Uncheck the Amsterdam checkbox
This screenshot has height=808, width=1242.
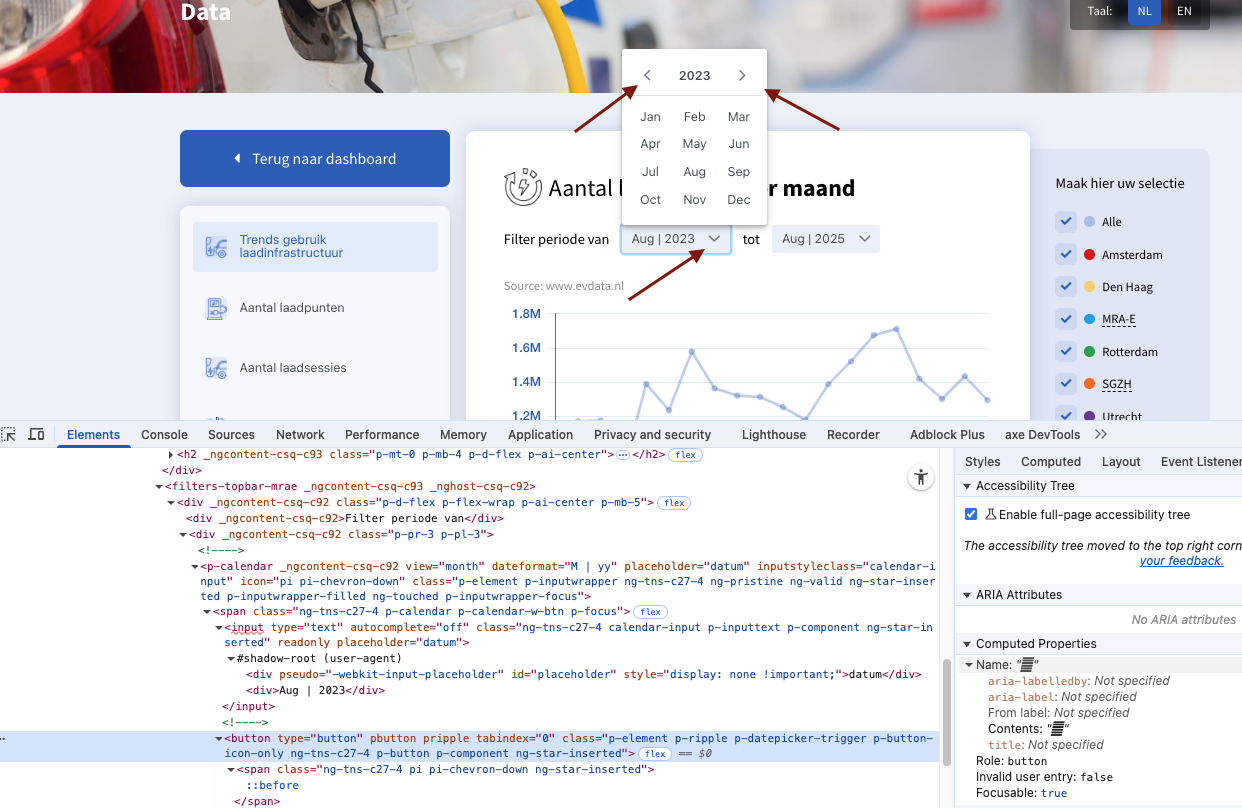click(1066, 255)
